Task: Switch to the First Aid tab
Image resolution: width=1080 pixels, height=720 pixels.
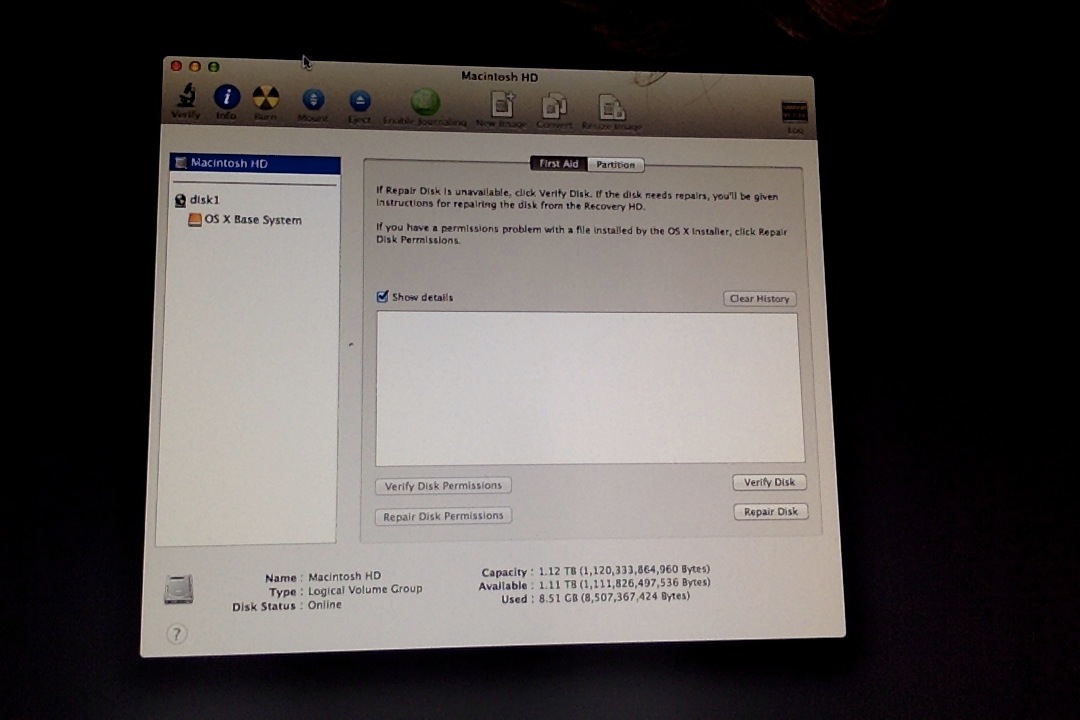Action: (559, 164)
